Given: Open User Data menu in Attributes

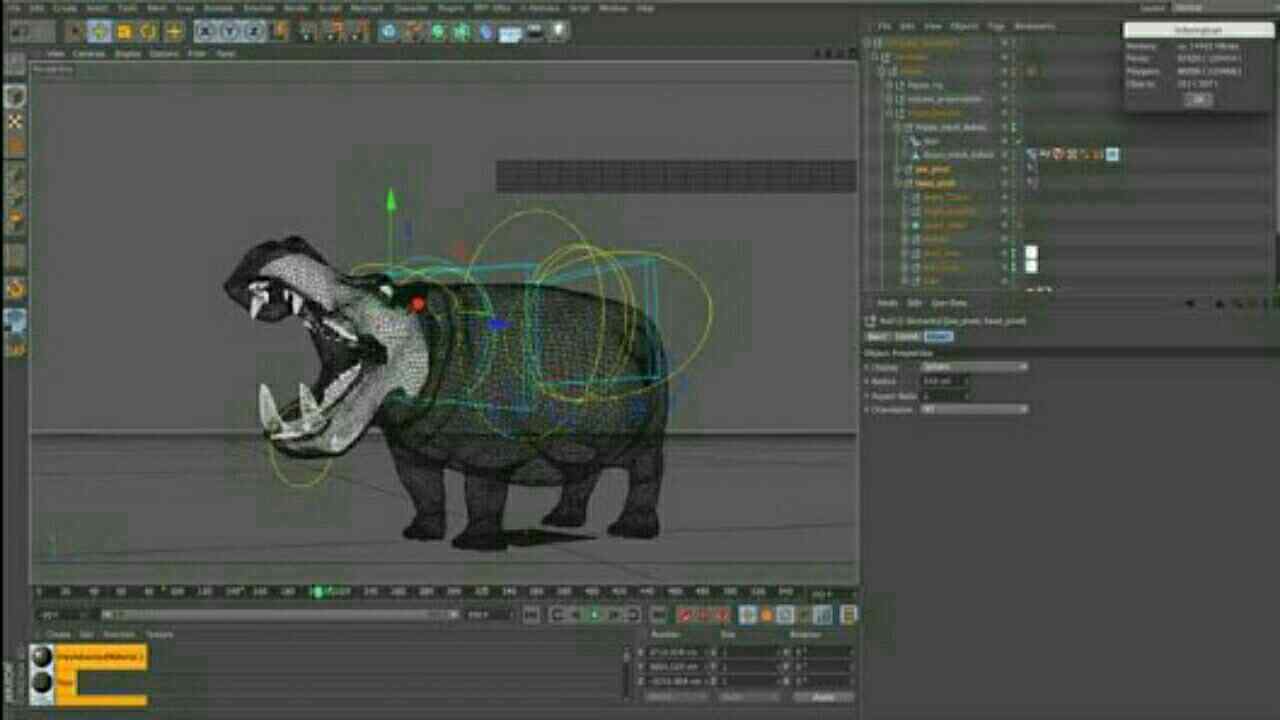Looking at the screenshot, I should tap(949, 303).
